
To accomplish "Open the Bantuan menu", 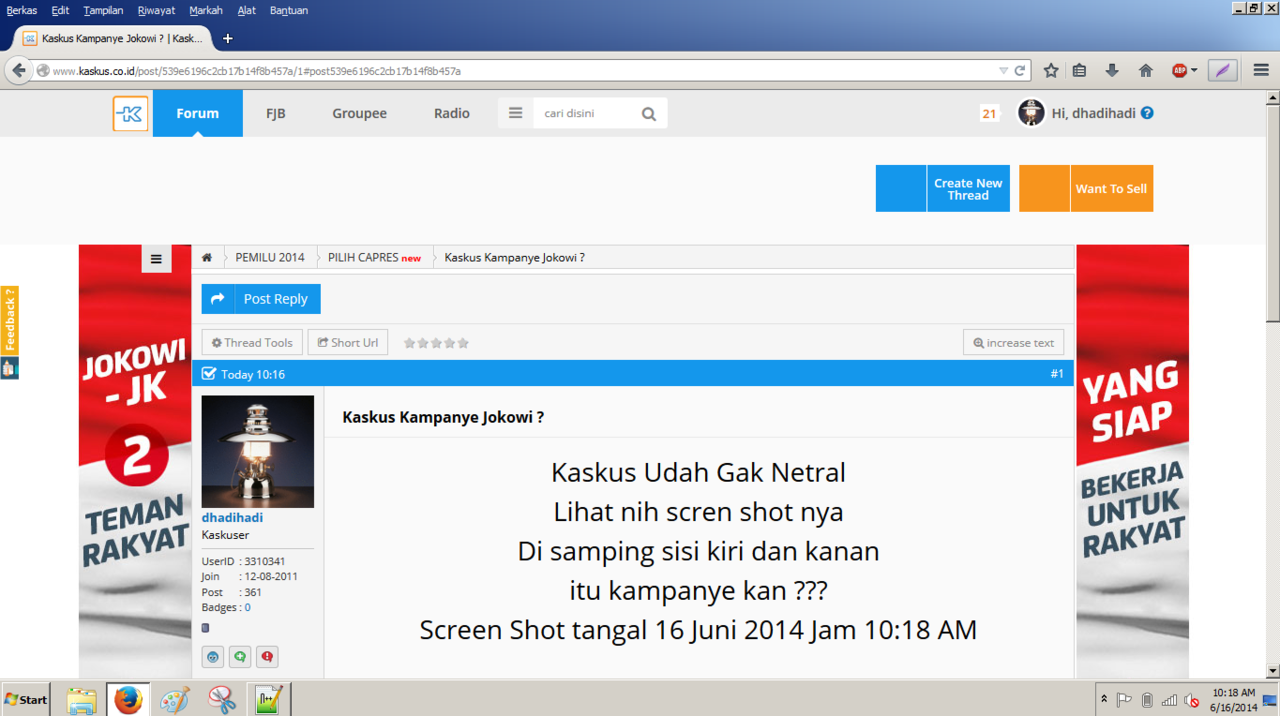I will tap(289, 10).
